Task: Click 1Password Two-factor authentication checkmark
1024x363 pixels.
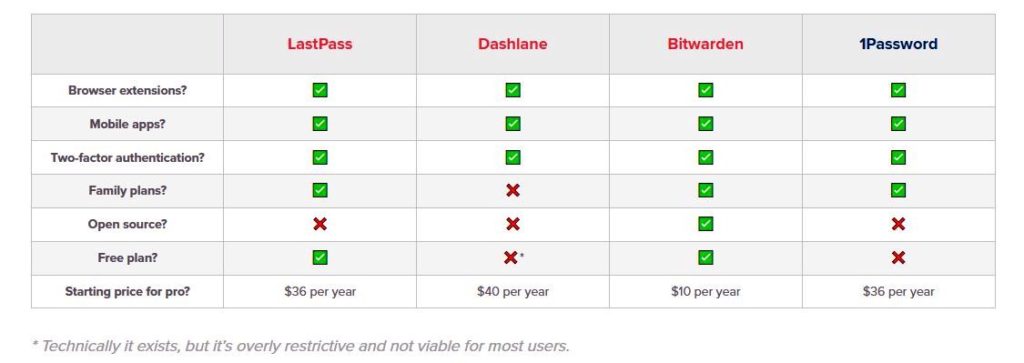Action: point(899,157)
